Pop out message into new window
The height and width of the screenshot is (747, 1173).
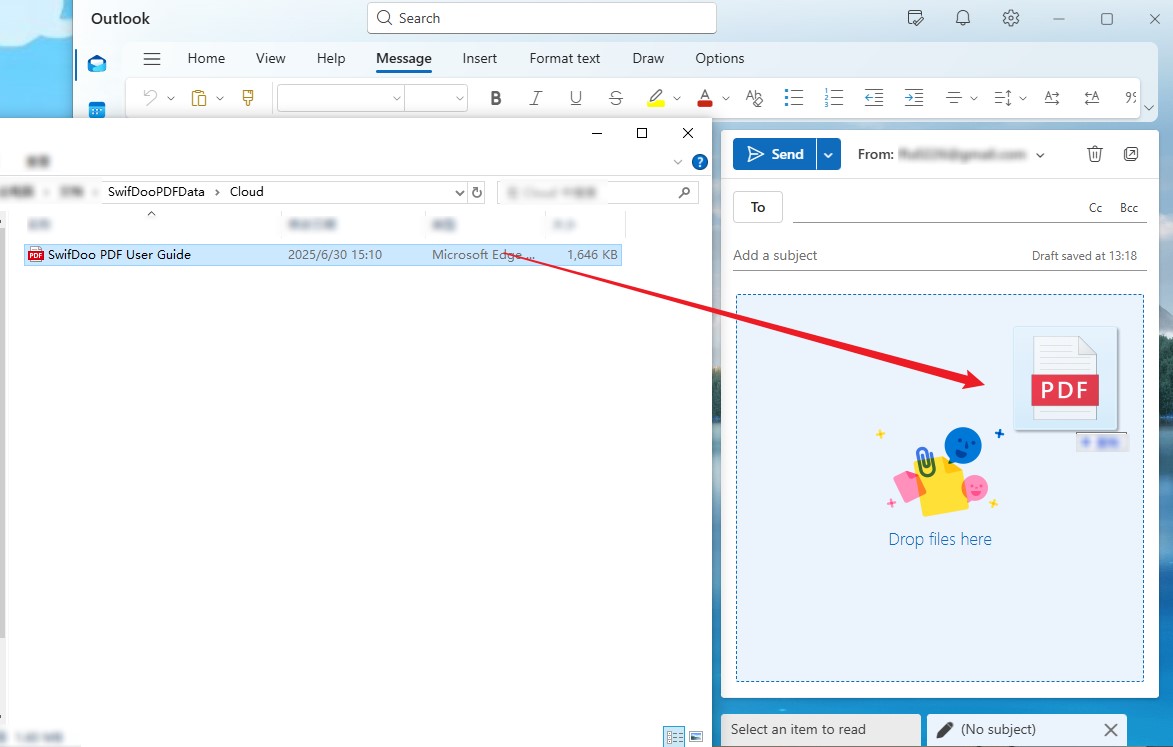tap(1131, 154)
